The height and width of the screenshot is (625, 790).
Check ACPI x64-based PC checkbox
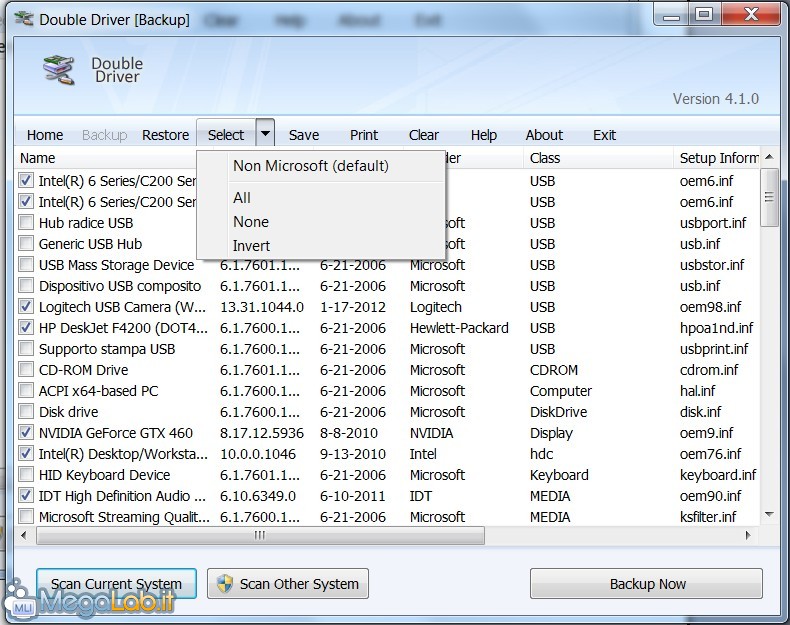pos(26,390)
